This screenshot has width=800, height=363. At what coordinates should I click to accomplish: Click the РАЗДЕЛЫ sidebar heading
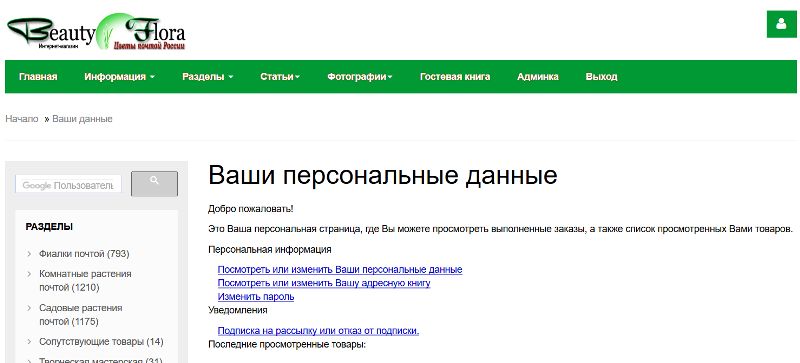49,227
